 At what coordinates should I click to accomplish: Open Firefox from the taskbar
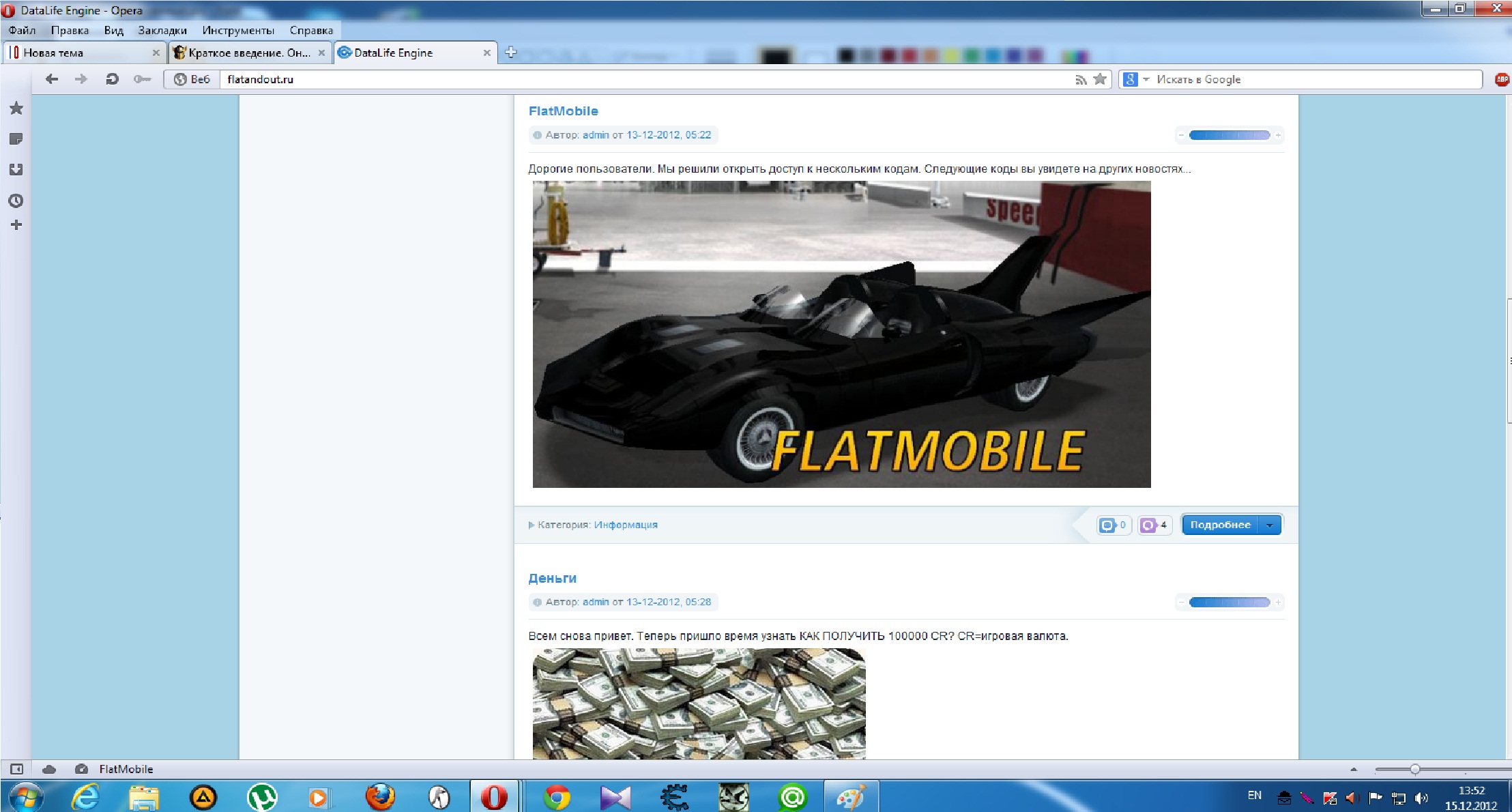point(380,797)
